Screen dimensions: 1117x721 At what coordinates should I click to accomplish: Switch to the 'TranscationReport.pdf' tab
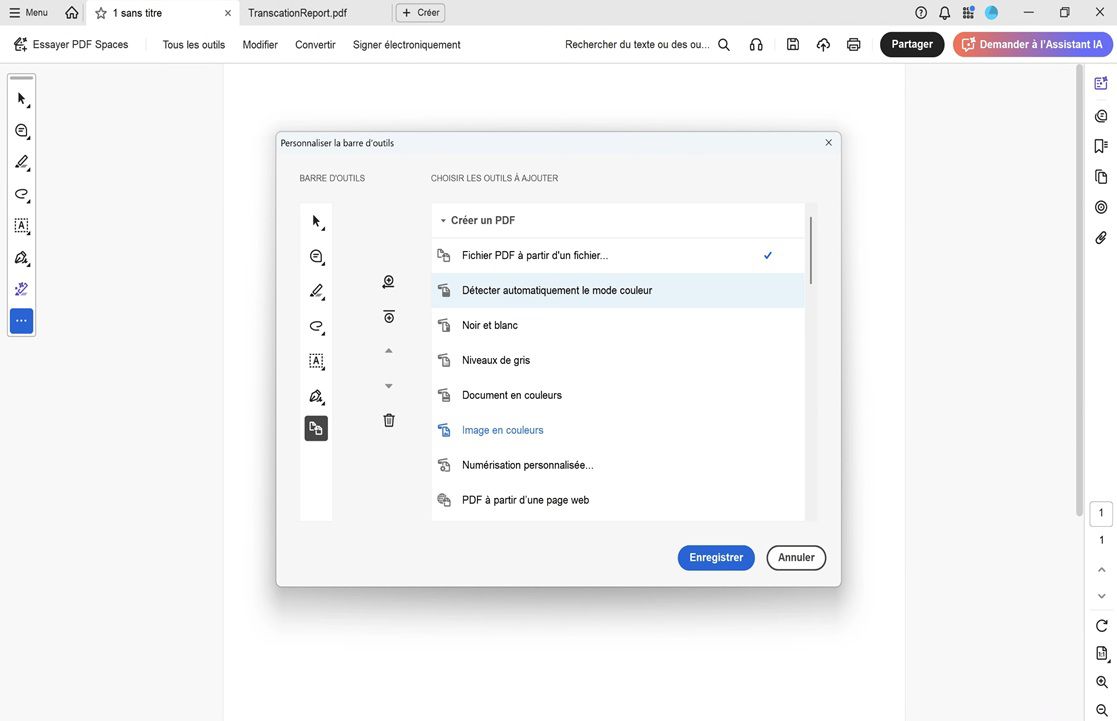[300, 12]
